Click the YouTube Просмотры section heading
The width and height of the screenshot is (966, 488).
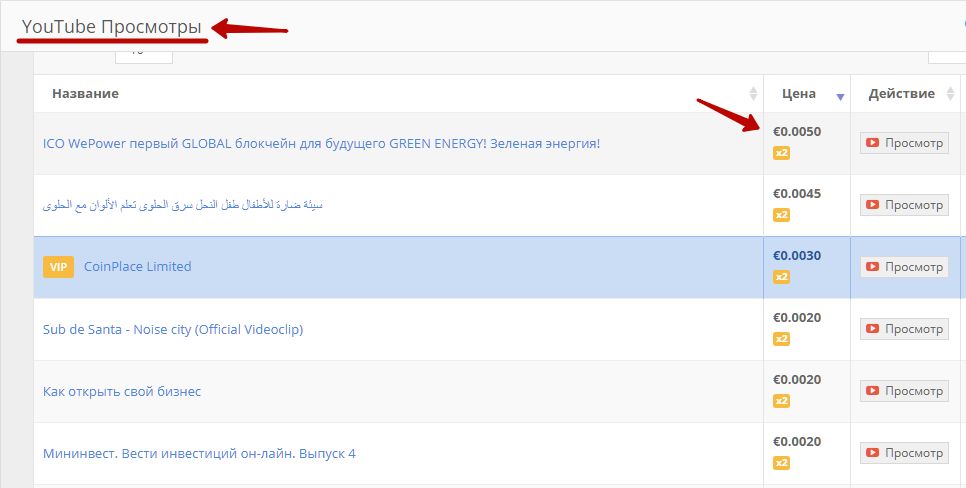(x=111, y=25)
